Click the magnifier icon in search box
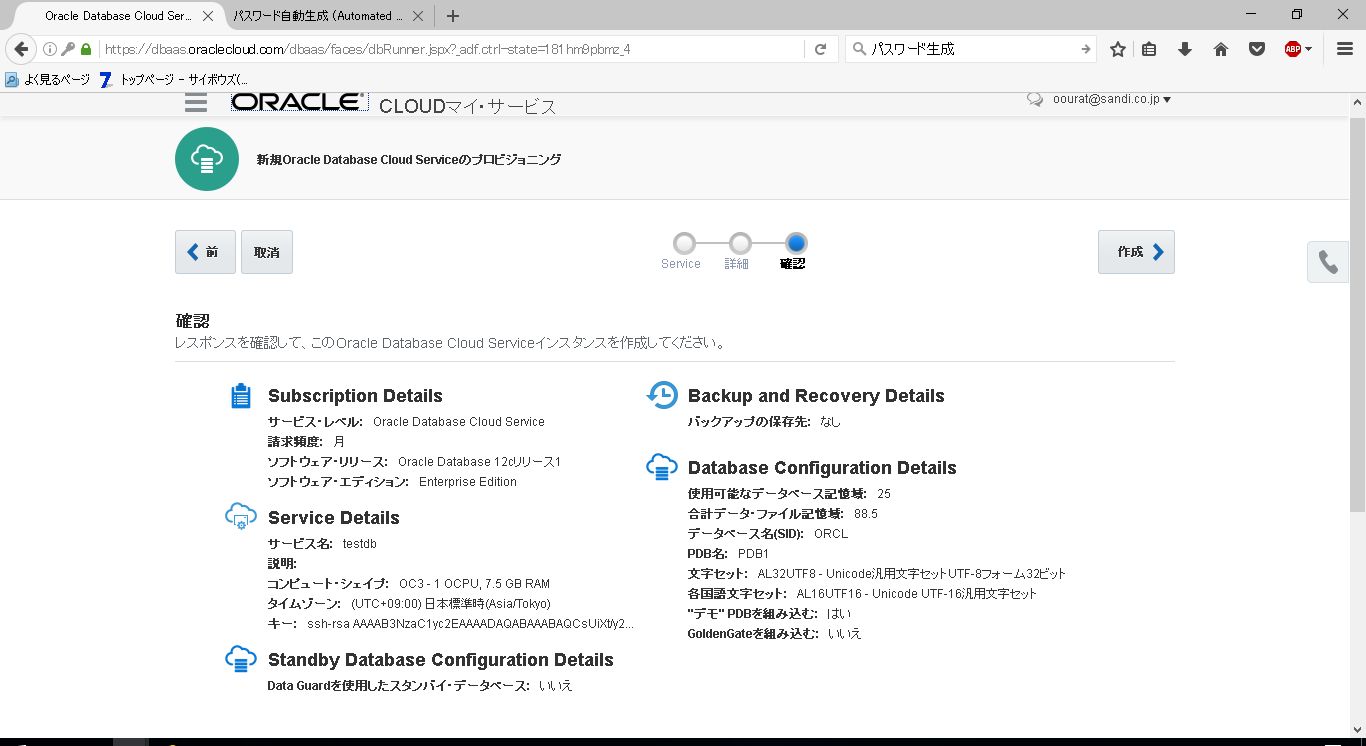Viewport: 1366px width, 746px height. pos(859,49)
